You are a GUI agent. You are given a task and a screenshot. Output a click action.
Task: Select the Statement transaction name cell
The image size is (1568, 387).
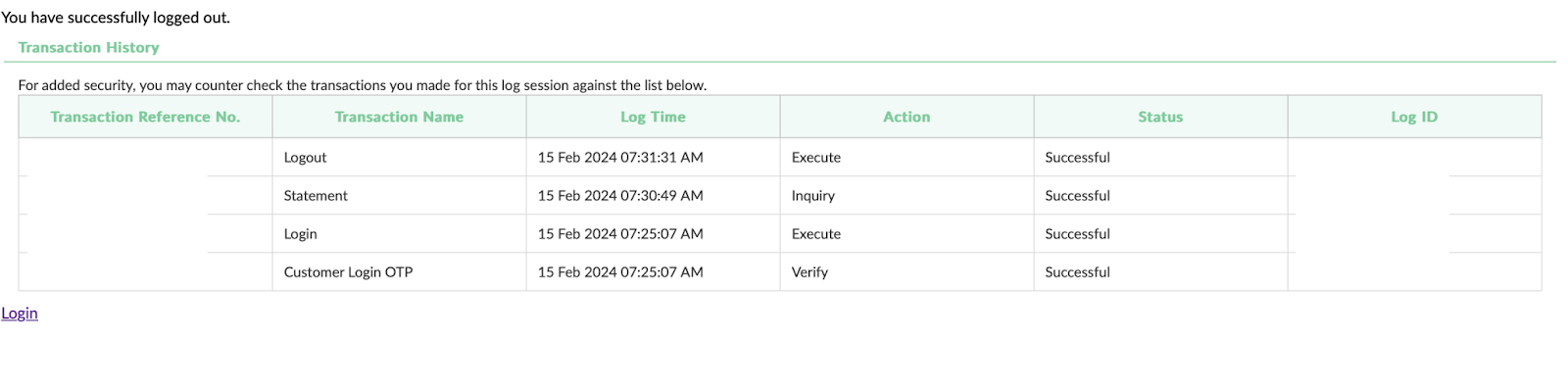click(x=399, y=195)
